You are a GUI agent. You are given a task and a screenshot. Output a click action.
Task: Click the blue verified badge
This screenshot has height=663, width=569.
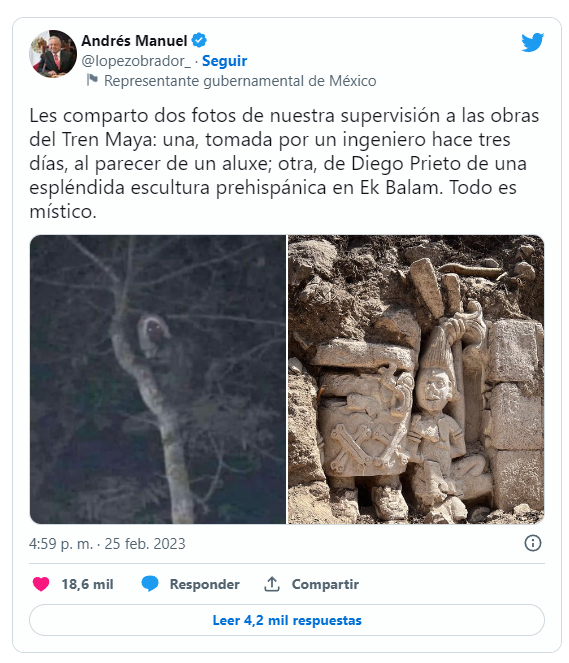coord(199,40)
